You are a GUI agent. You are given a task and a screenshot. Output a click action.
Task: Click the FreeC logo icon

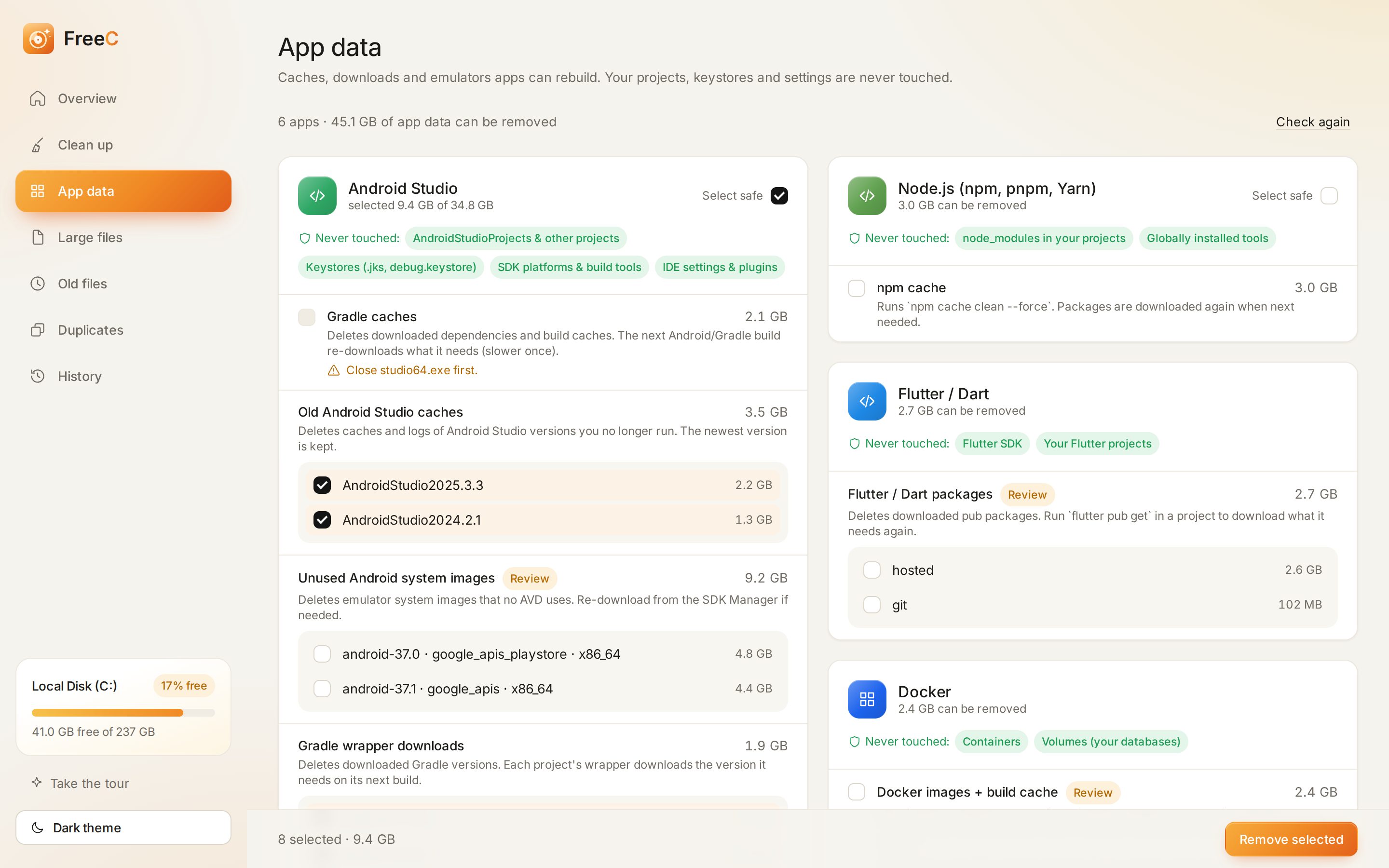pos(39,39)
